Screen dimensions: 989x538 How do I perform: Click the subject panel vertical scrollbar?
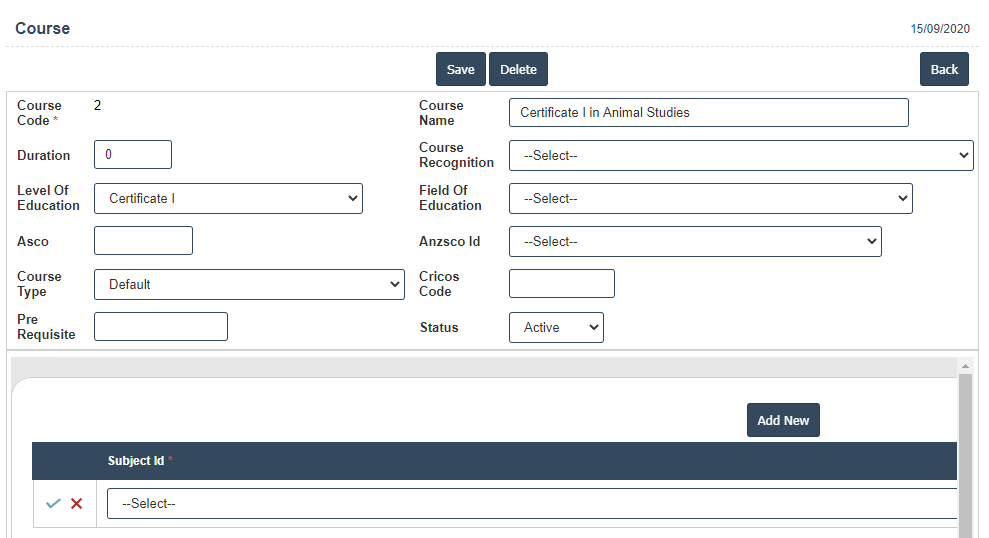pos(965,450)
